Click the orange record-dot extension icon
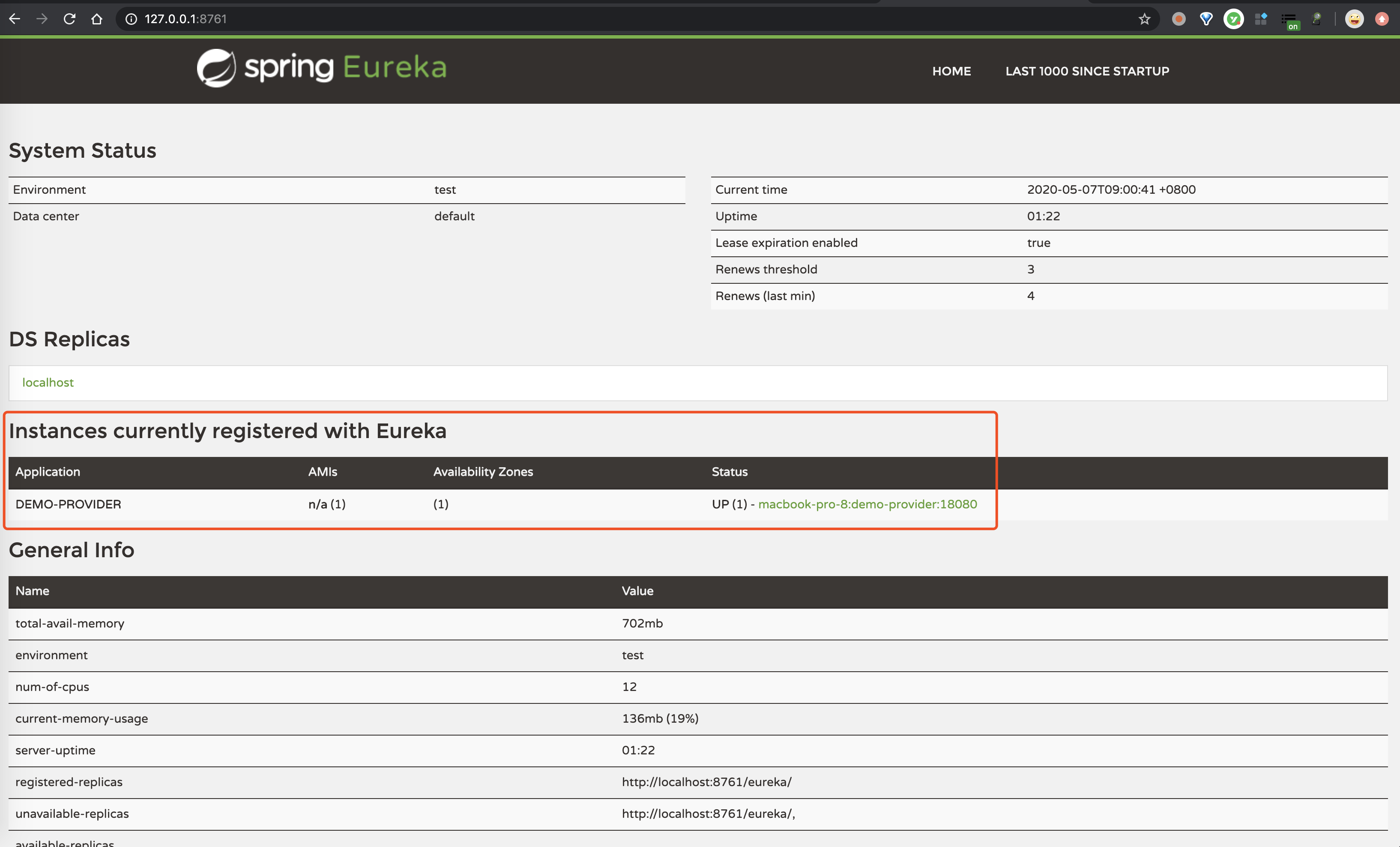Viewport: 1400px width, 847px height. pyautogui.click(x=1179, y=19)
